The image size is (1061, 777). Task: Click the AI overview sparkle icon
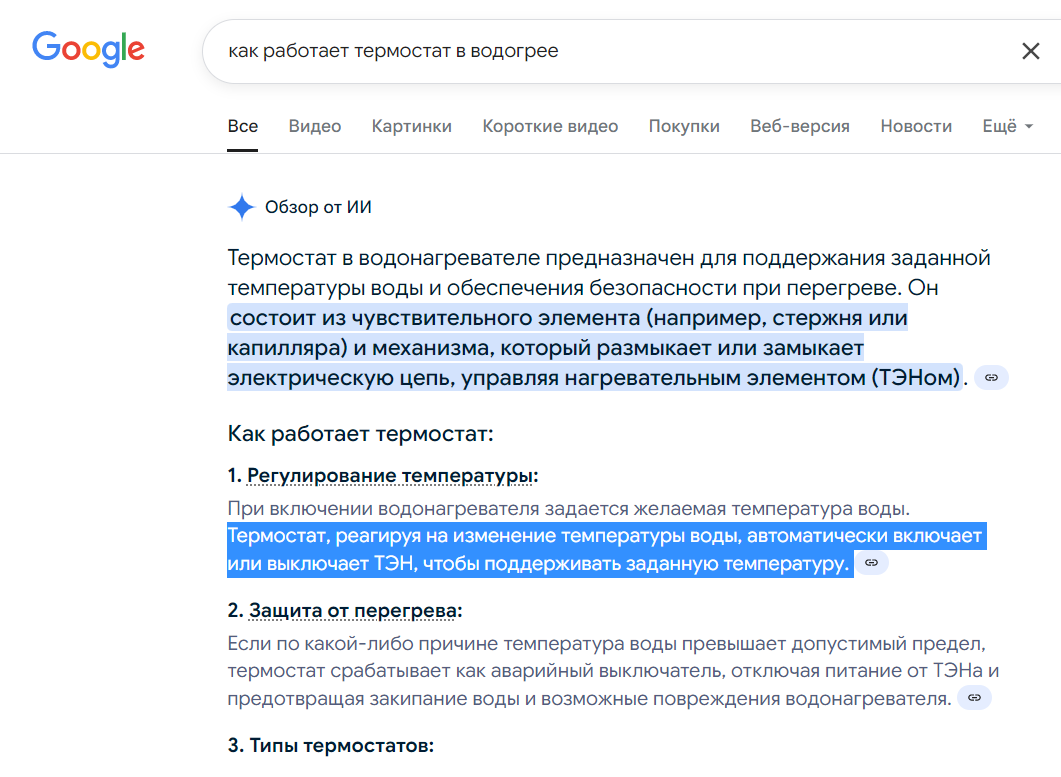click(242, 207)
